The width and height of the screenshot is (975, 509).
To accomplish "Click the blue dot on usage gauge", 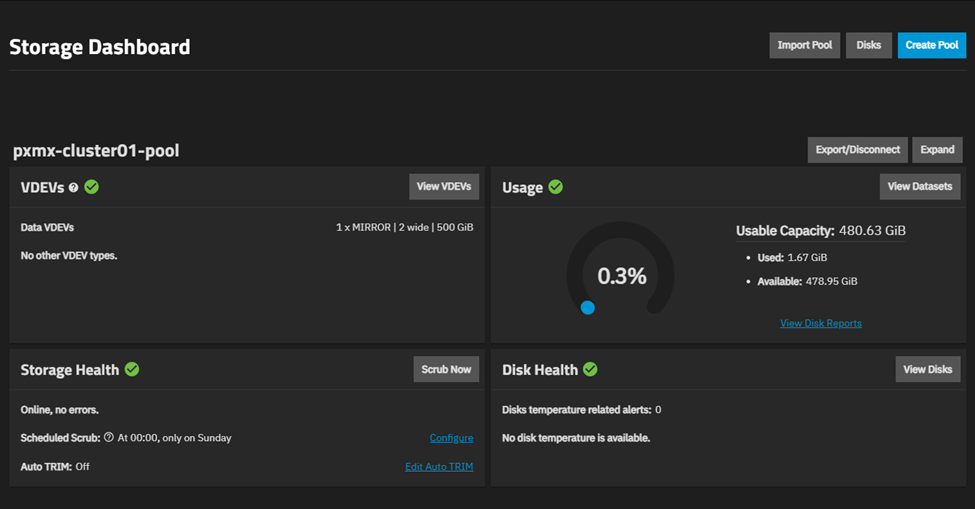I will click(588, 308).
